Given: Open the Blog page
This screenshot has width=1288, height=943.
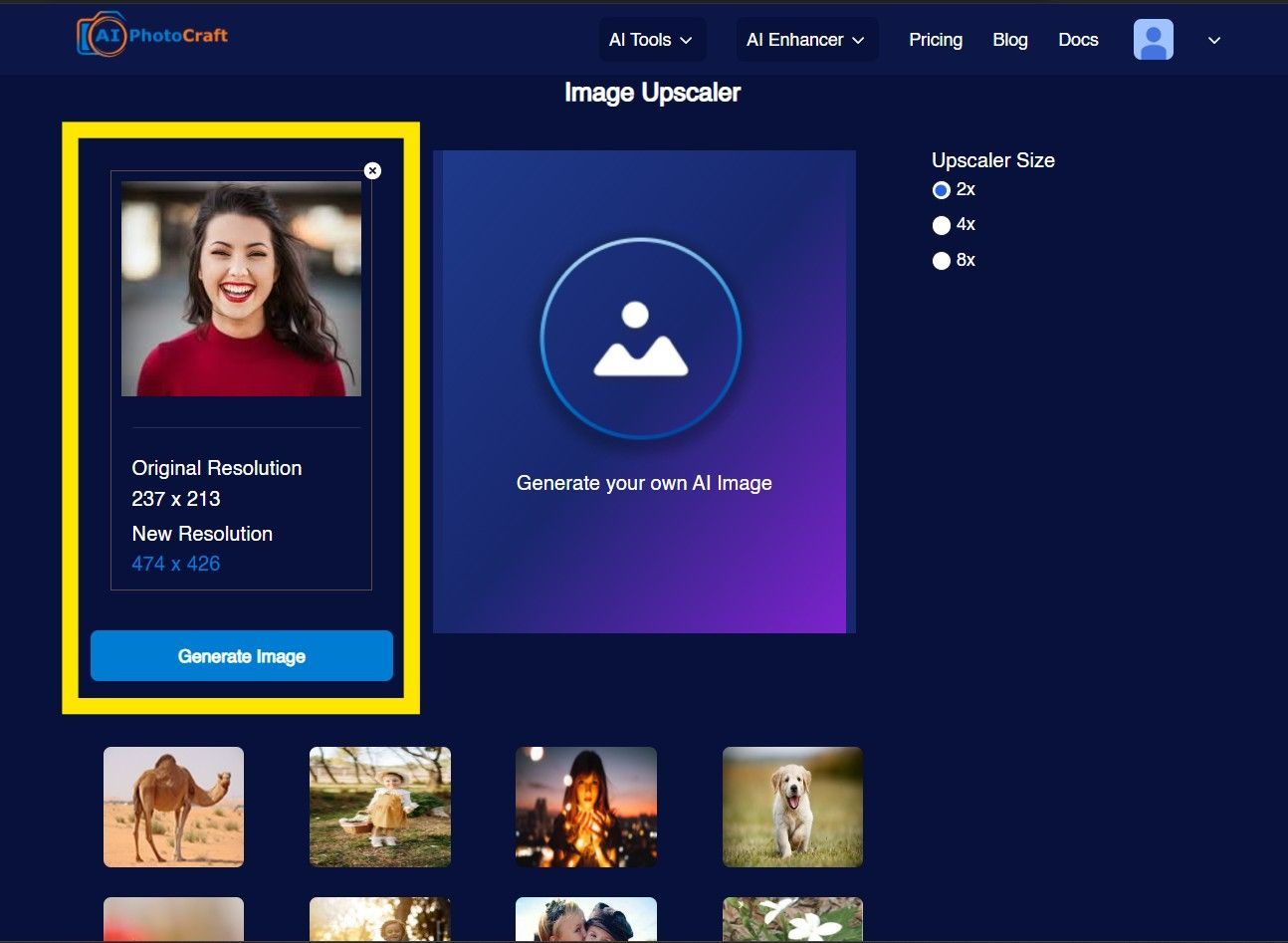Looking at the screenshot, I should 1010,40.
